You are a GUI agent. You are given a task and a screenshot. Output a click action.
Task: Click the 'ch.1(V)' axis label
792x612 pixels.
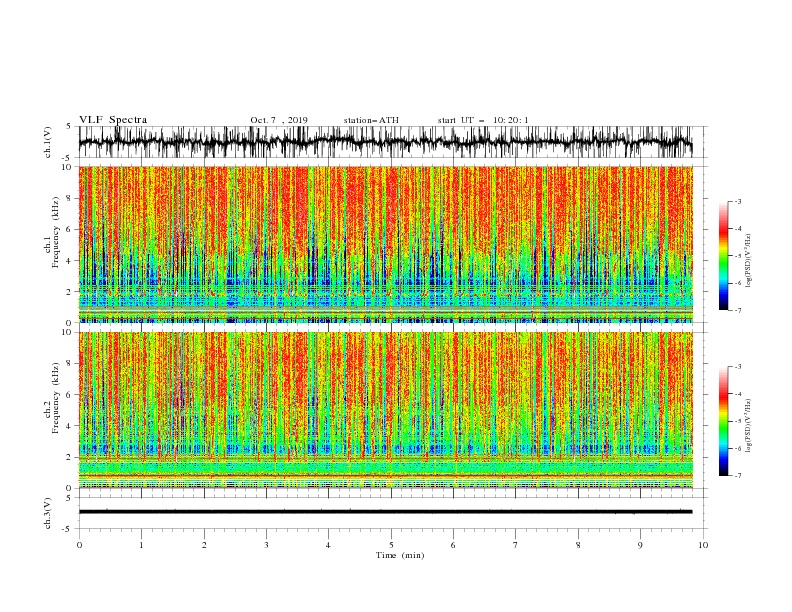tap(48, 142)
